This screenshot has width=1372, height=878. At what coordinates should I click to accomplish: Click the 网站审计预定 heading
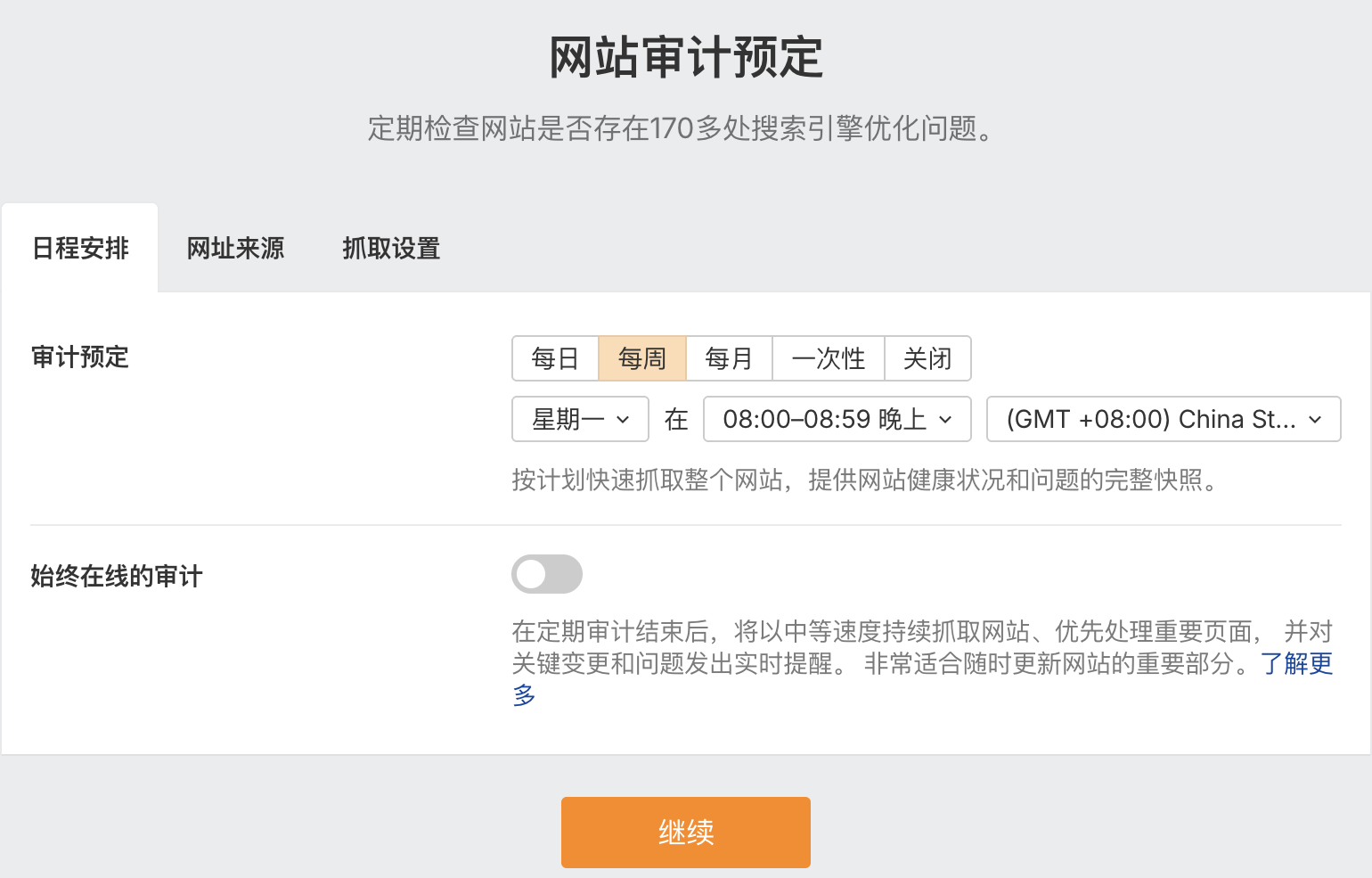[686, 58]
